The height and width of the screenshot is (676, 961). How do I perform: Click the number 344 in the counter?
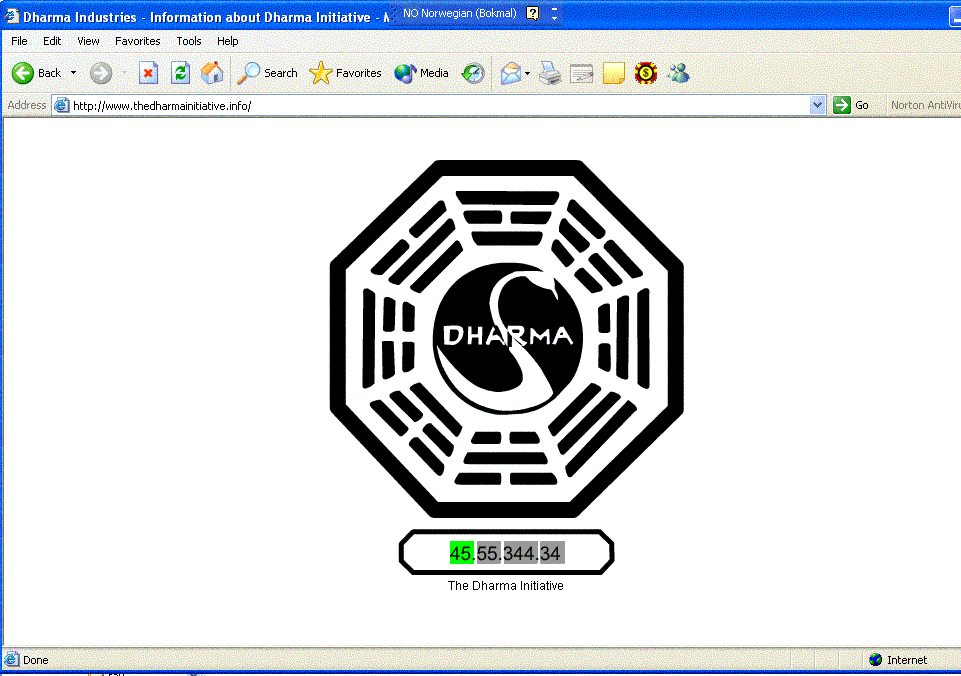tap(519, 553)
